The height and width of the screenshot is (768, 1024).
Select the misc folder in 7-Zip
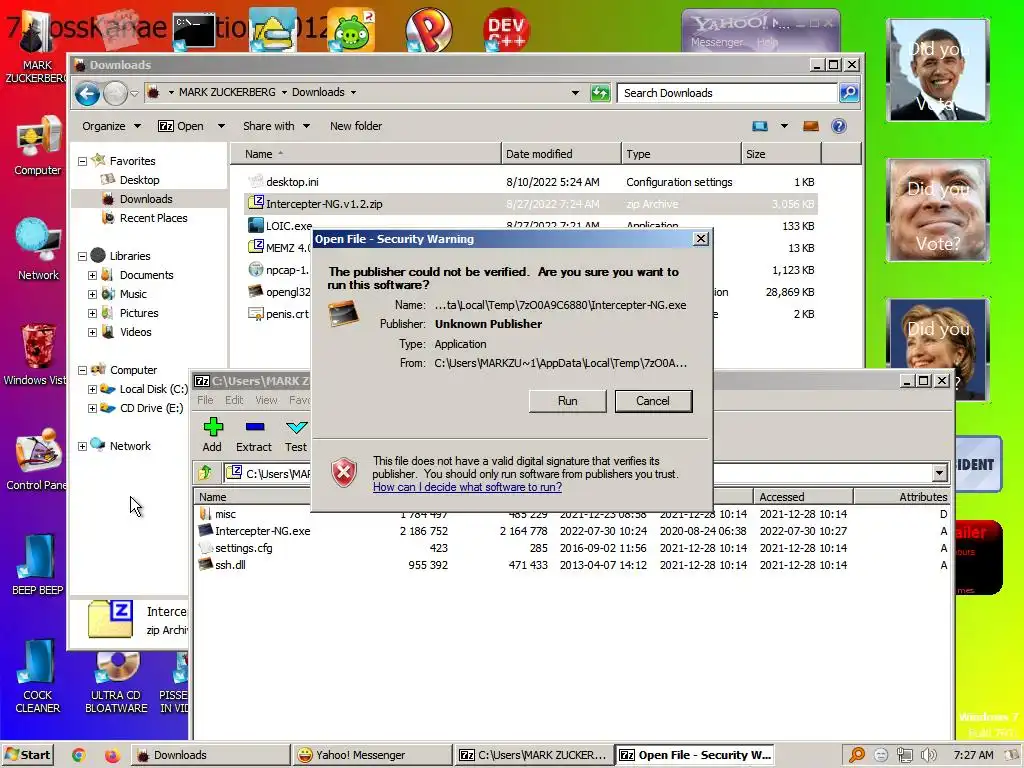click(225, 514)
